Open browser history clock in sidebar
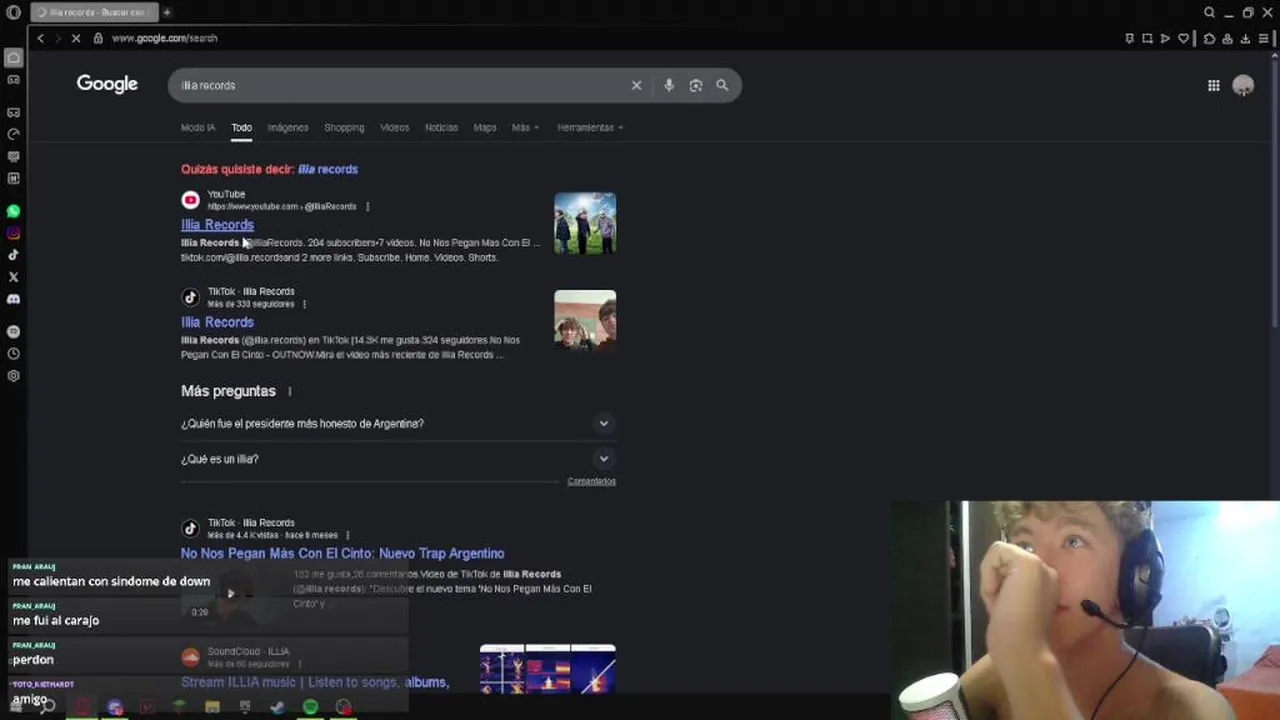This screenshot has width=1280, height=720. tap(13, 353)
